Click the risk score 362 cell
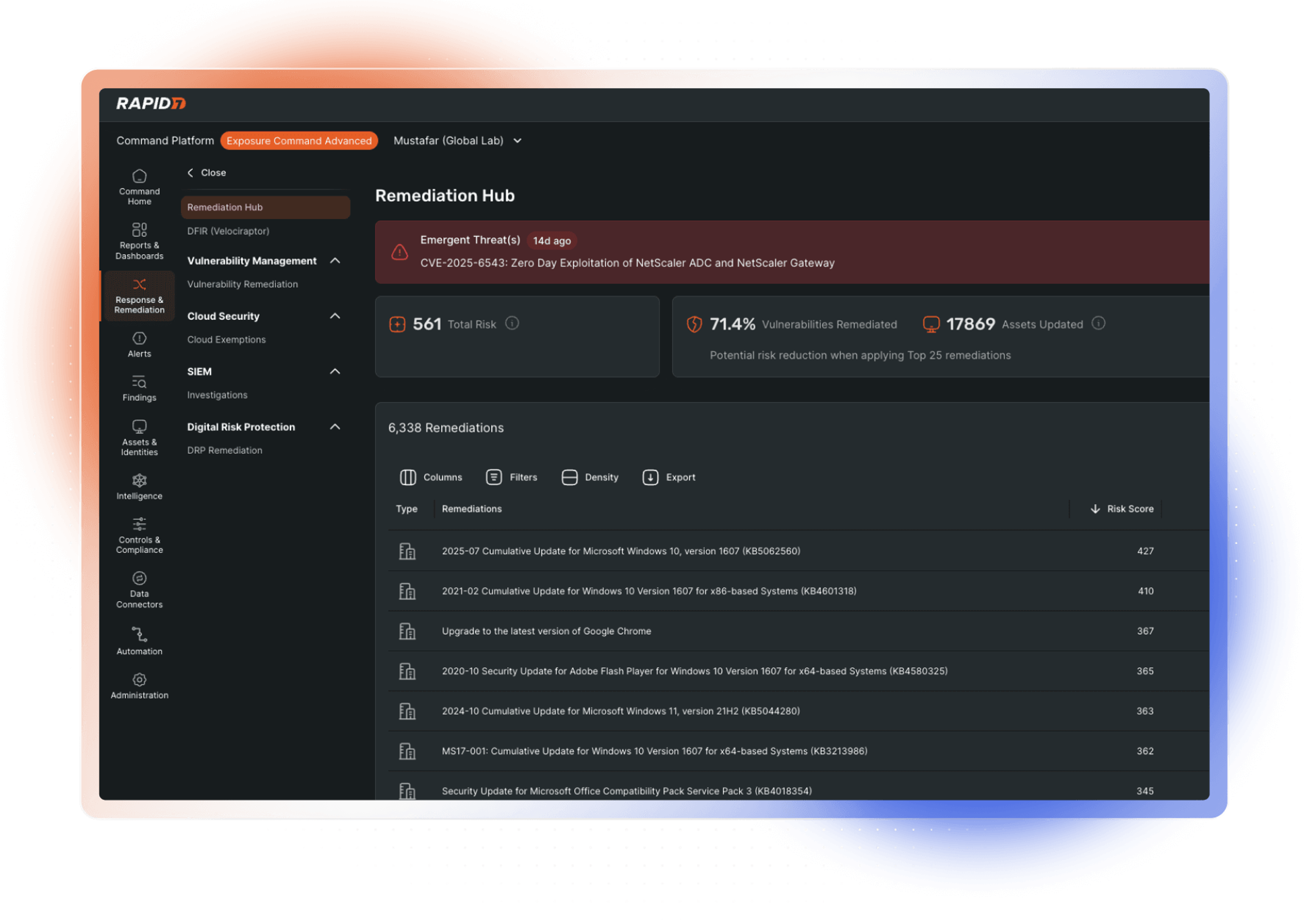This screenshot has width=1304, height=924. 1145,752
